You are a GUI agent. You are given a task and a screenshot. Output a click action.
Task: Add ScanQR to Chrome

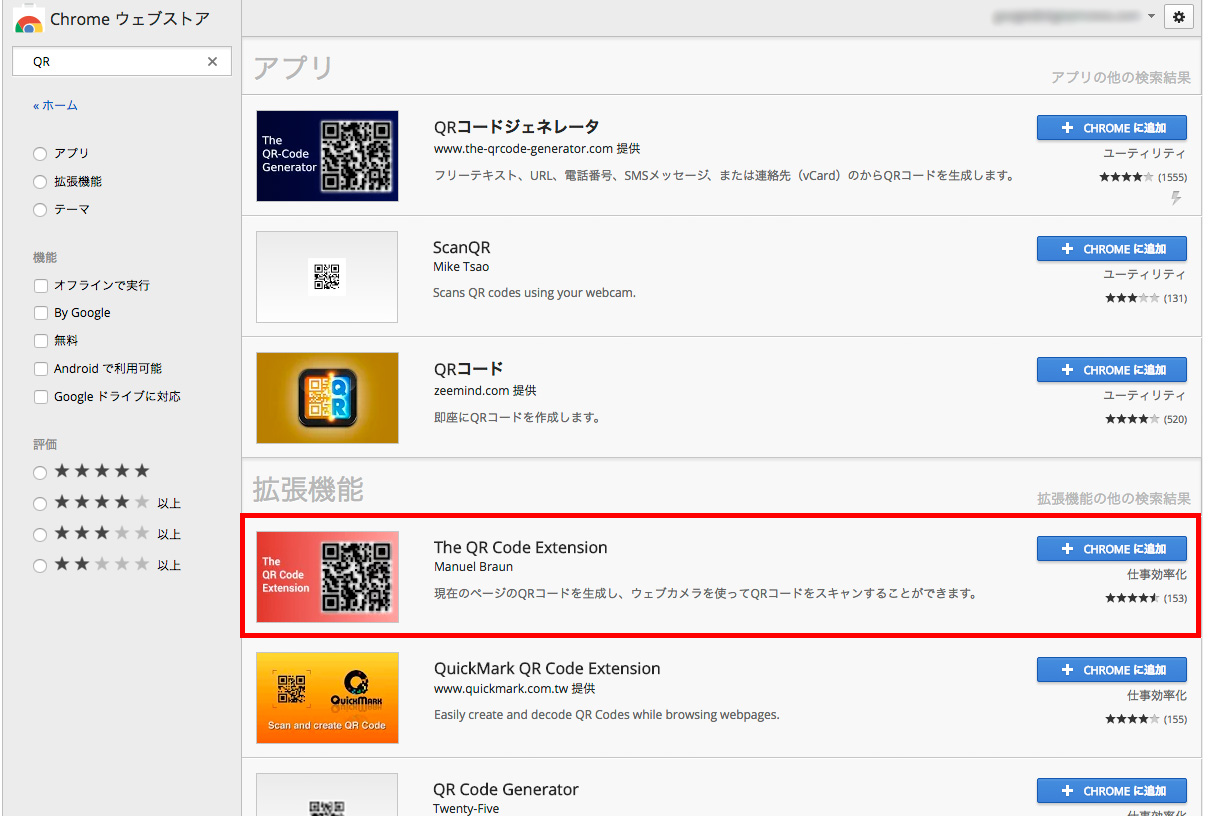pyautogui.click(x=1111, y=249)
